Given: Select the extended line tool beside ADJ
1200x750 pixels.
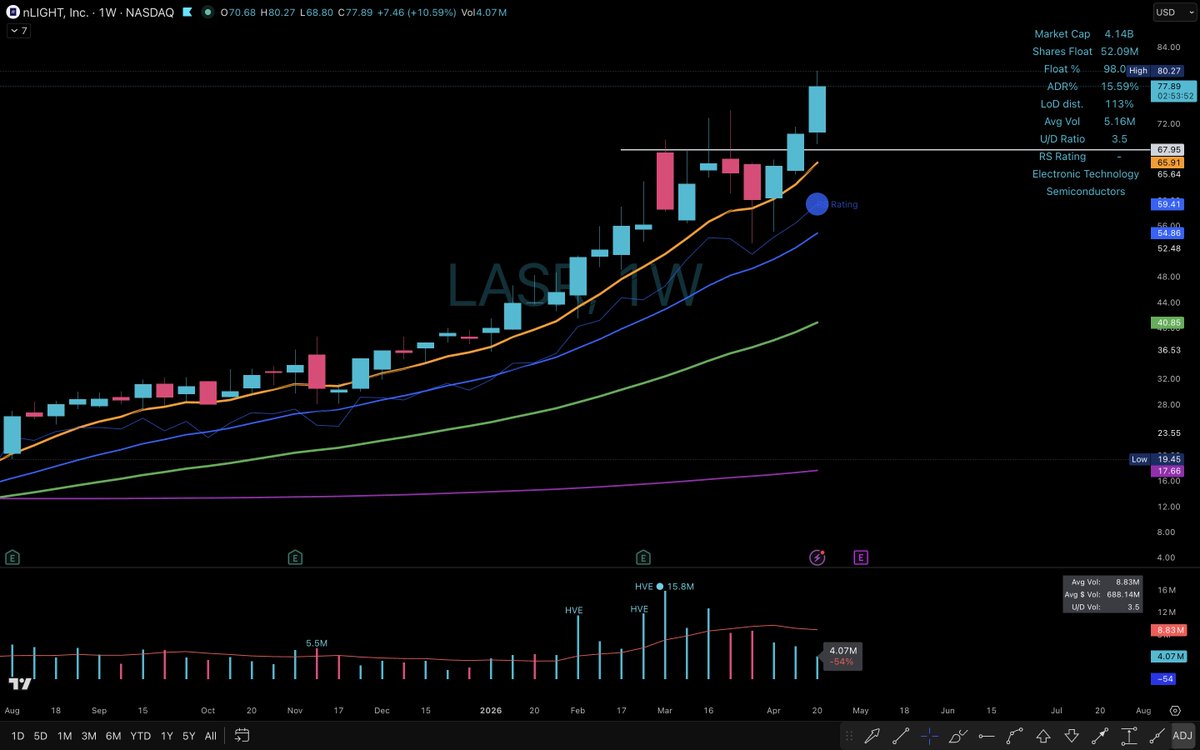Looking at the screenshot, I should click(x=1158, y=736).
